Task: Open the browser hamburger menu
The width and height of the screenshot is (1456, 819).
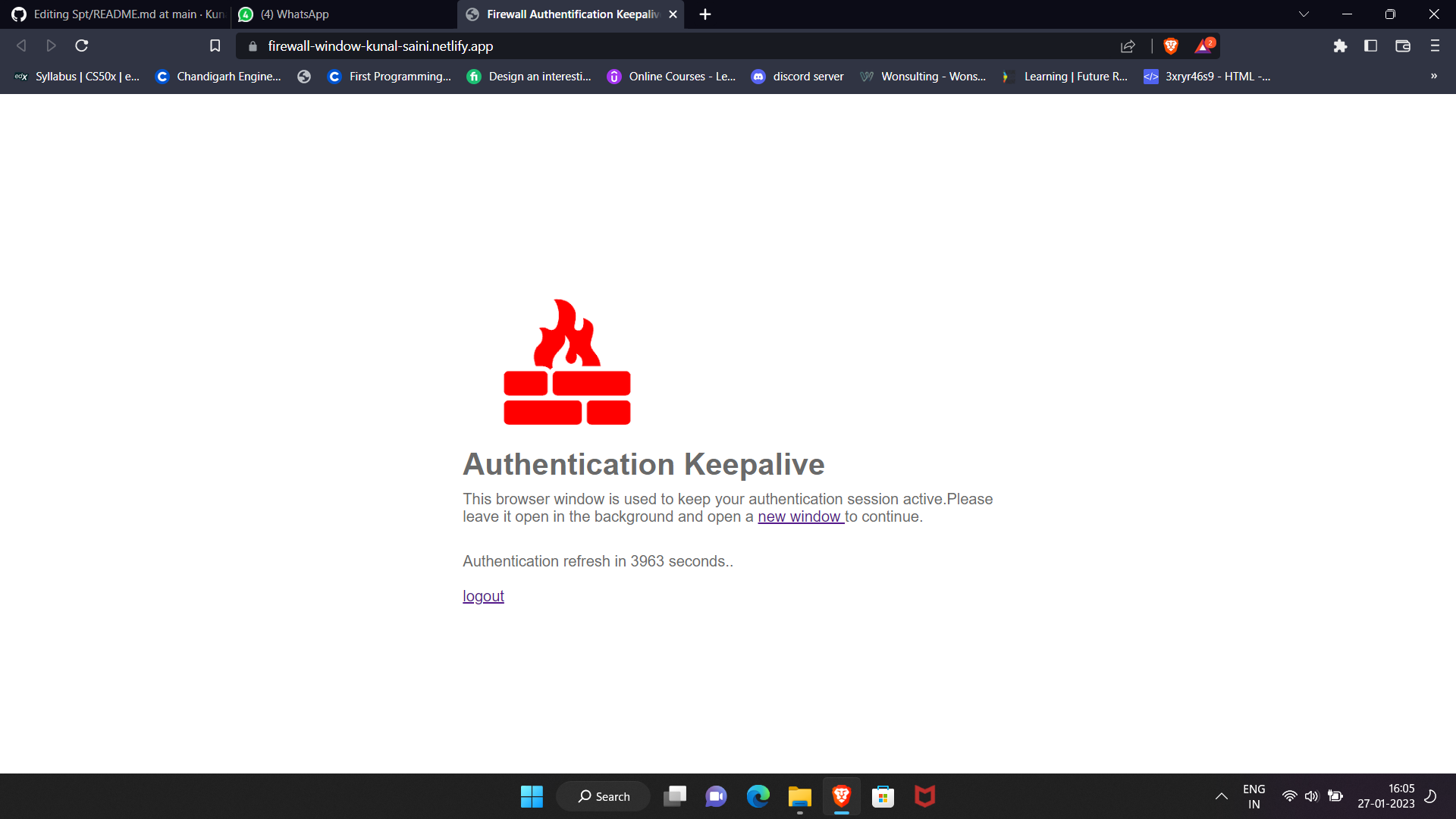Action: 1435,45
